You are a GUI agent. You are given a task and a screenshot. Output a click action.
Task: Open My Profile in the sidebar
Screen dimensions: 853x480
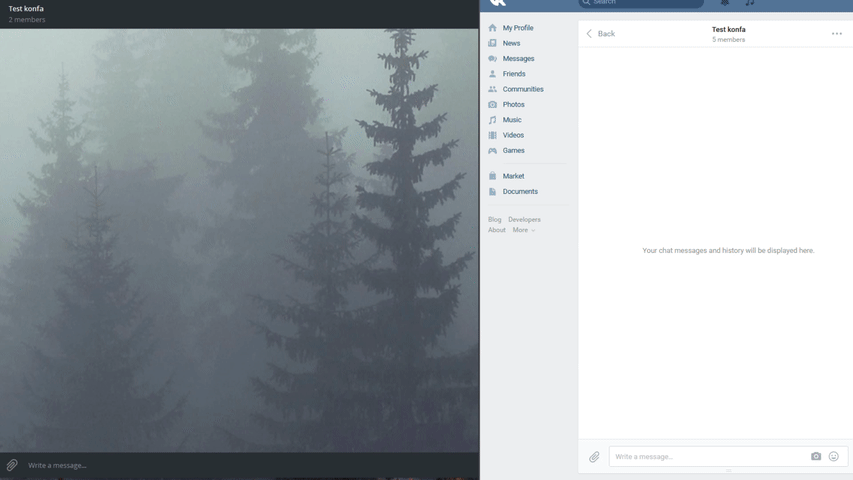pyautogui.click(x=518, y=28)
